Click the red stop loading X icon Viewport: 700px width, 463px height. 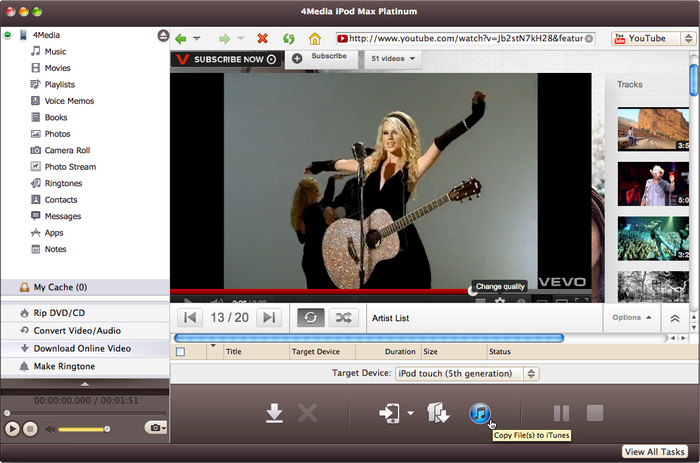click(x=262, y=39)
